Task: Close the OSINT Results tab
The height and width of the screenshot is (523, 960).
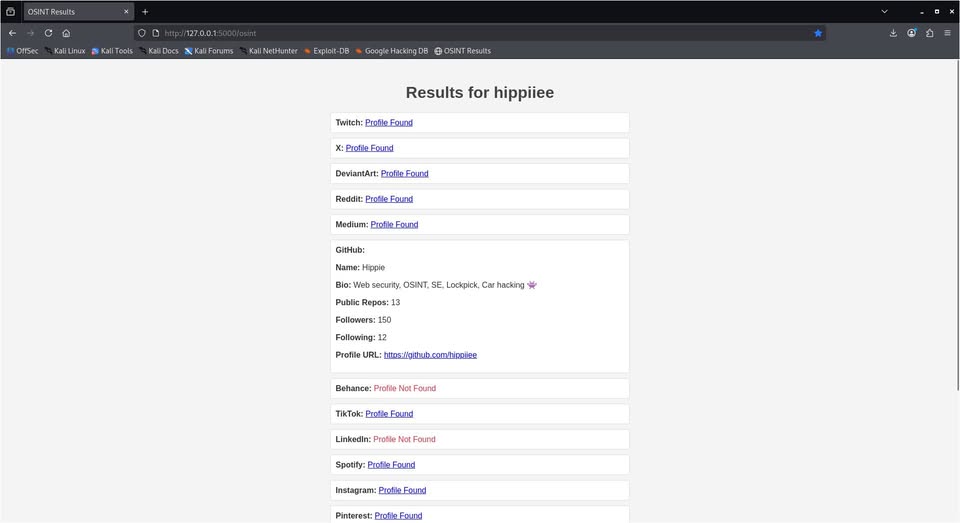Action: (x=126, y=12)
